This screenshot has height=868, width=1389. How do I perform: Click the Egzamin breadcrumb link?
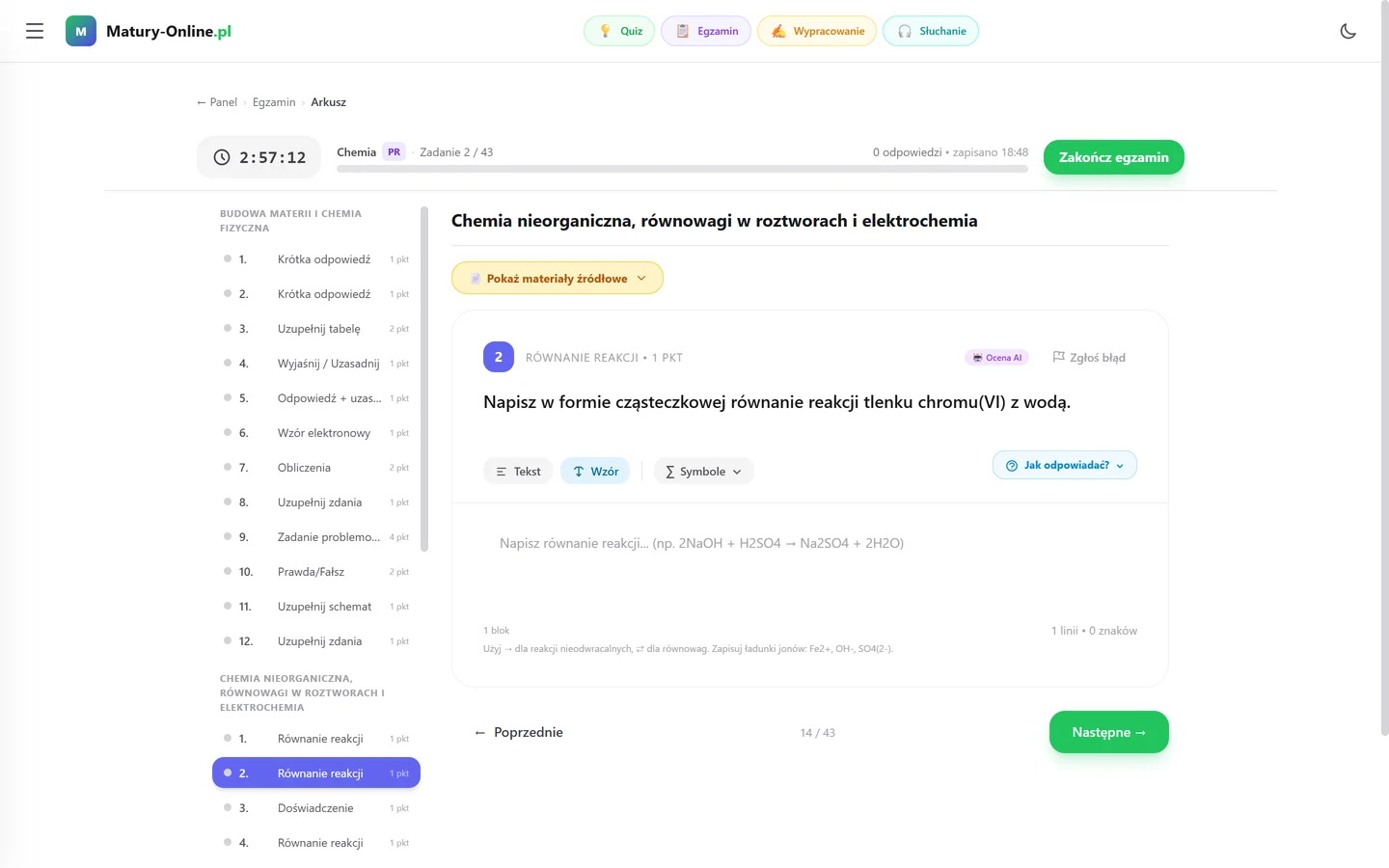pos(274,102)
